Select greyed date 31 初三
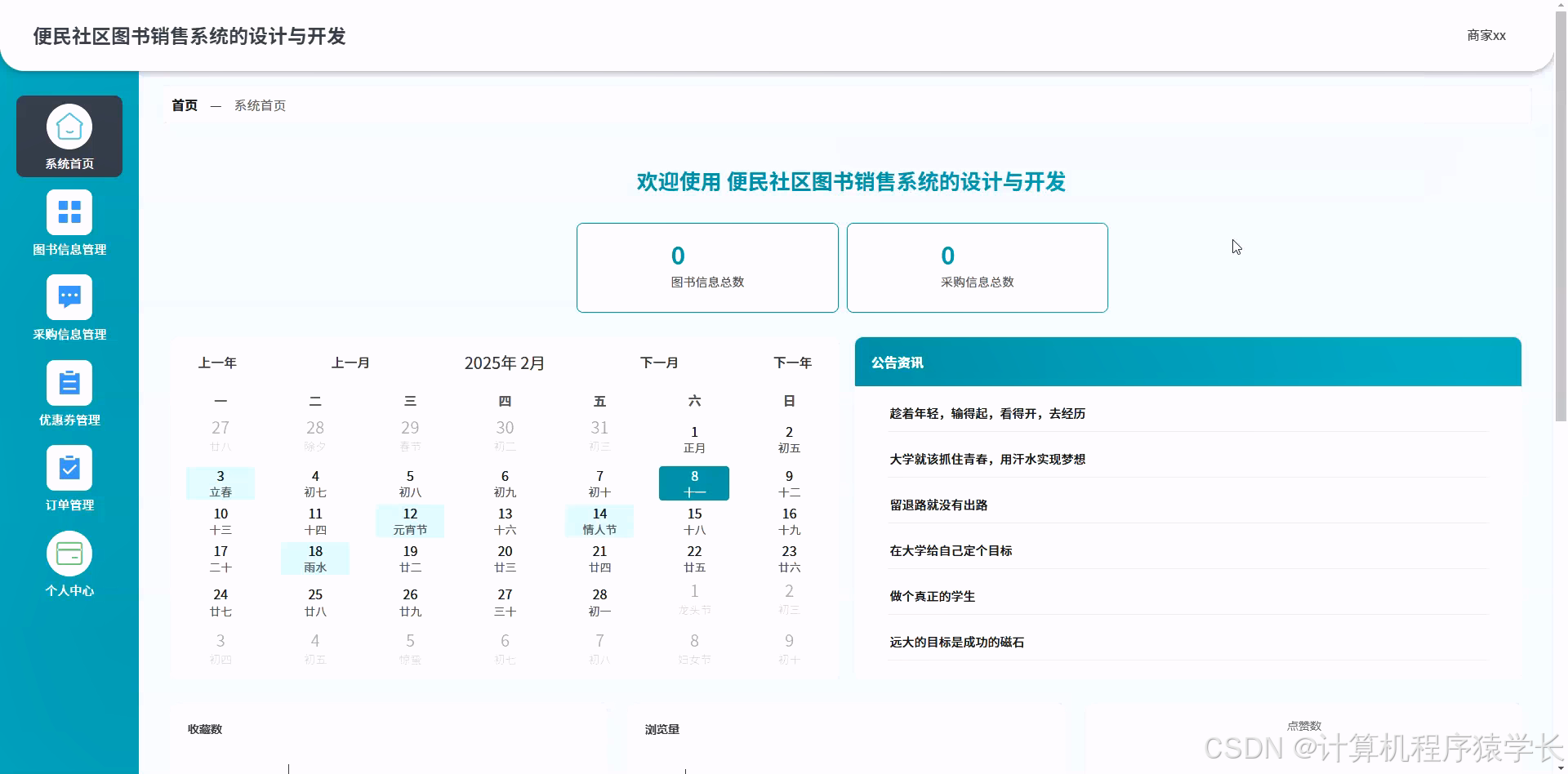Image resolution: width=1568 pixels, height=774 pixels. click(599, 436)
